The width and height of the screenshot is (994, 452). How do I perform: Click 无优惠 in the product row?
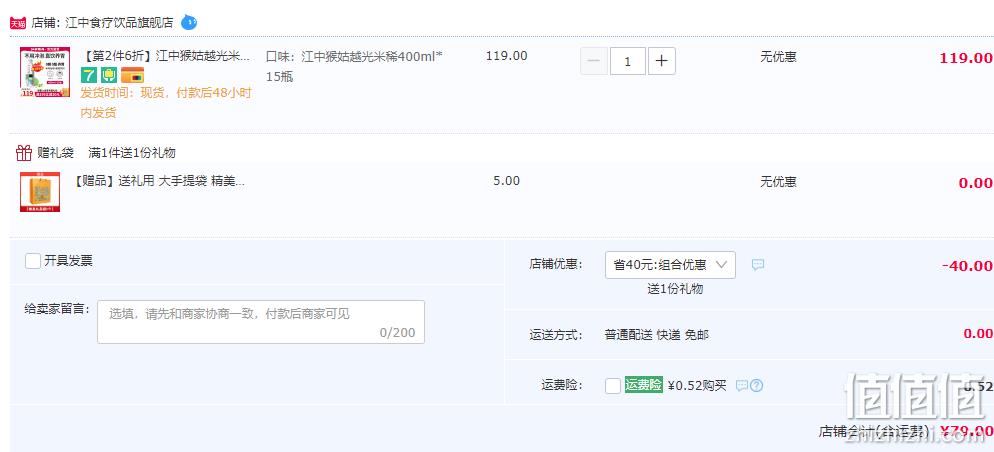778,56
